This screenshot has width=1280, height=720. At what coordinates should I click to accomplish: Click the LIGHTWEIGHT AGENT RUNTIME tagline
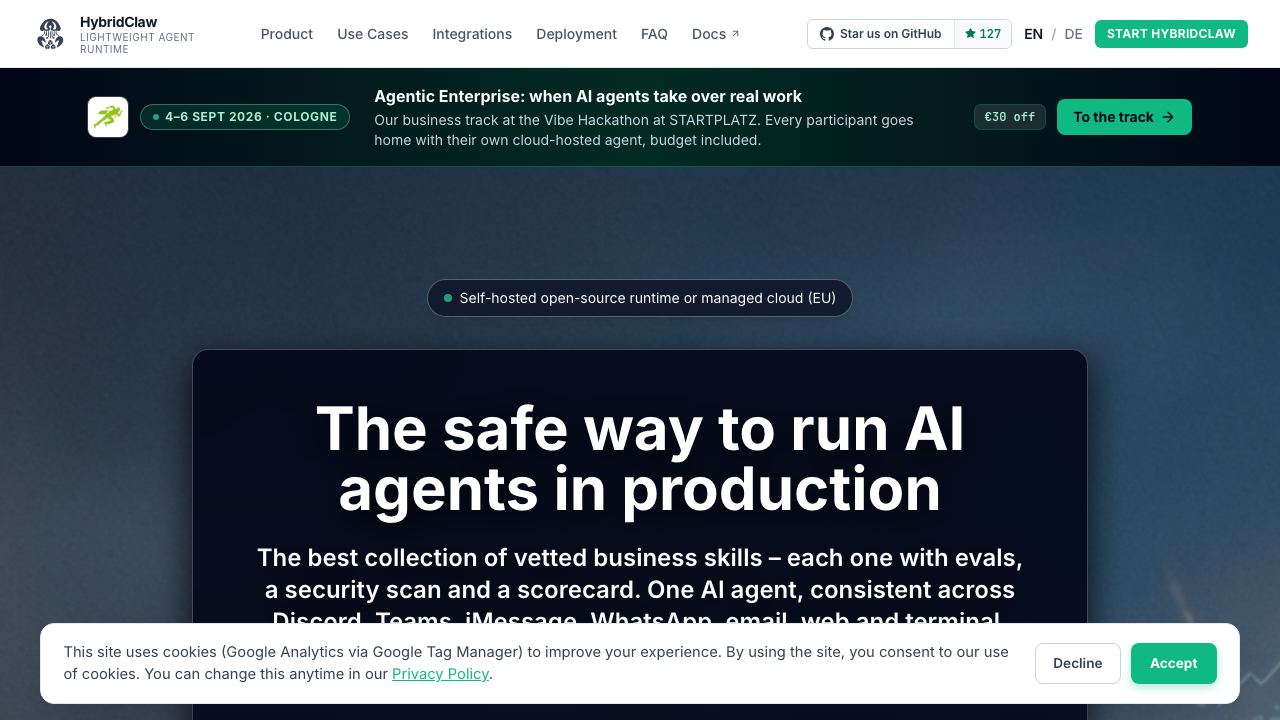137,43
